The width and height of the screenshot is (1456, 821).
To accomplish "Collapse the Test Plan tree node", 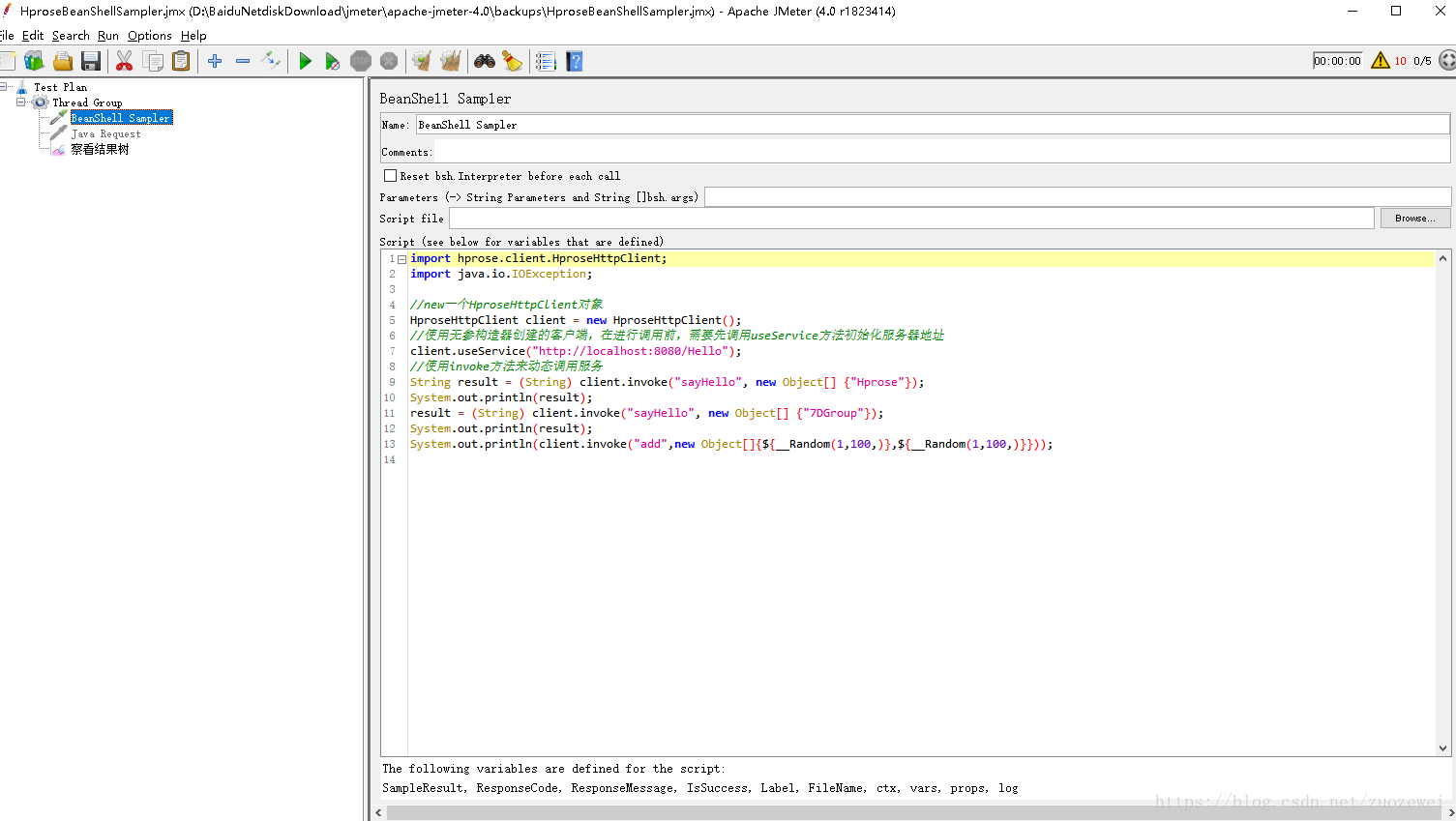I will [5, 86].
